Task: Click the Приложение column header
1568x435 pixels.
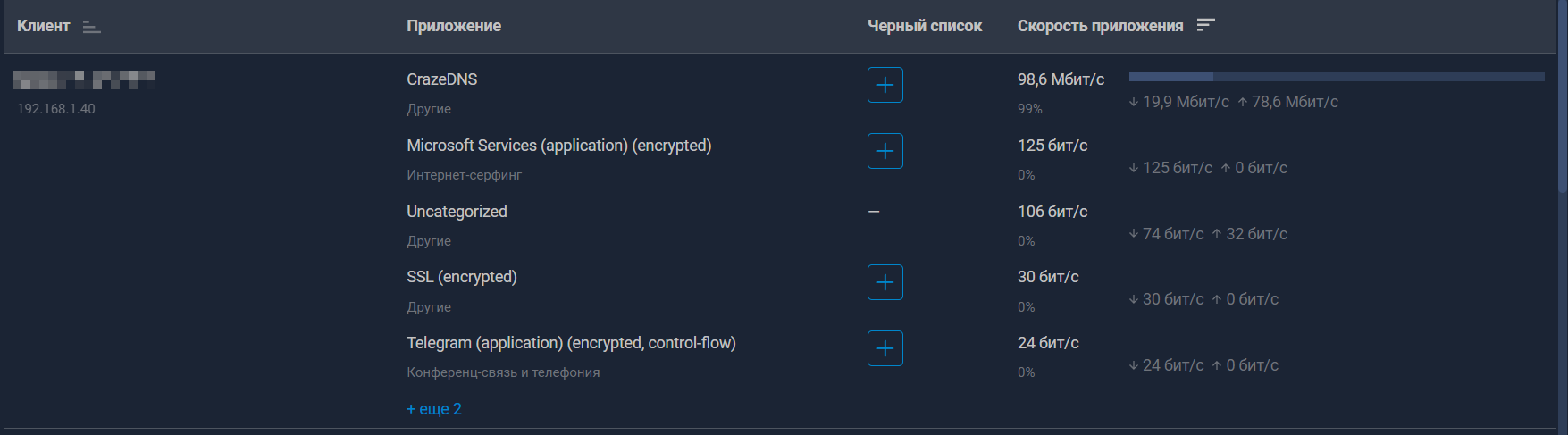Action: [454, 26]
